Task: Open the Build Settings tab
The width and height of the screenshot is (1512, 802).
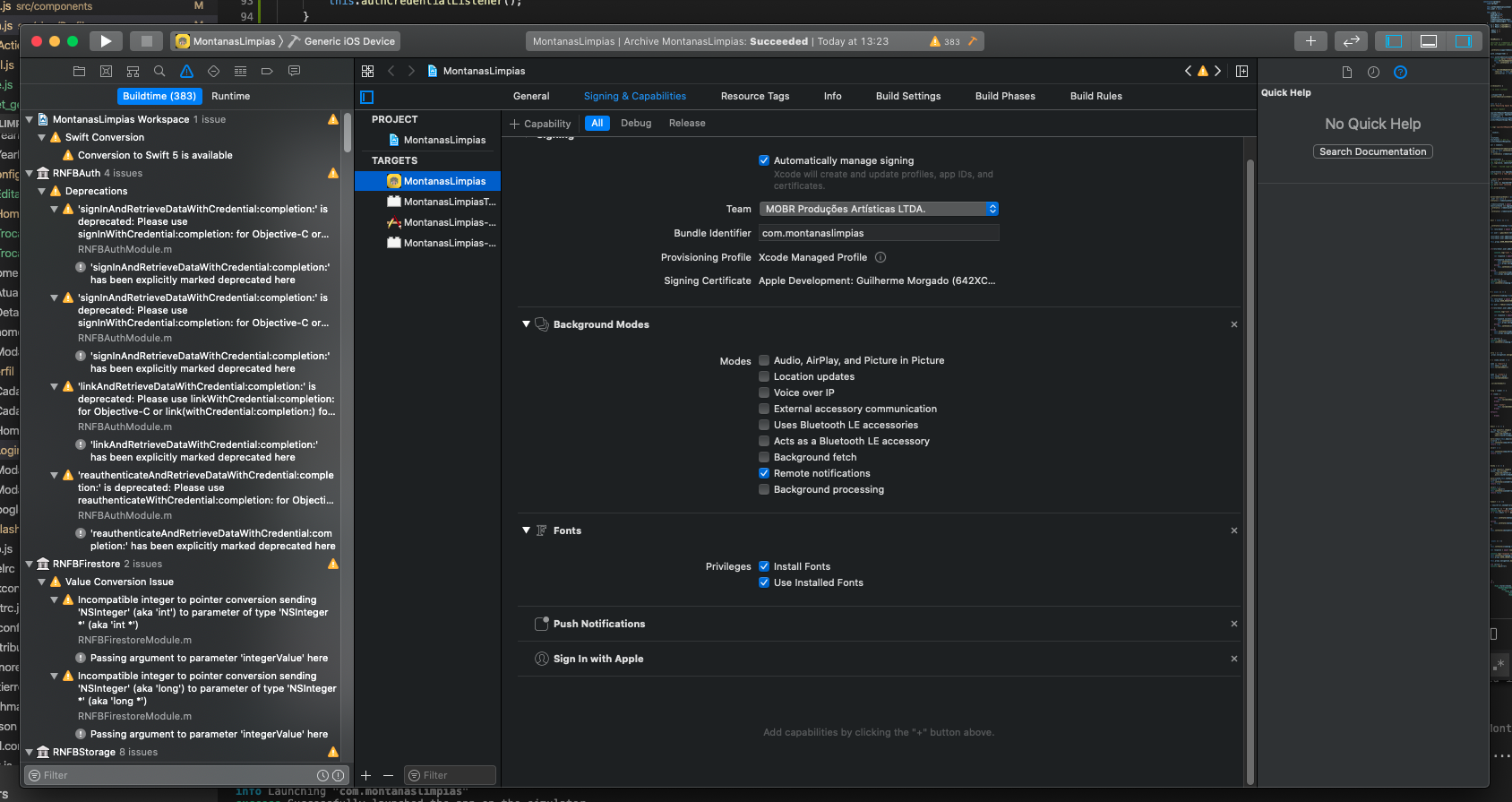Action: coord(908,96)
